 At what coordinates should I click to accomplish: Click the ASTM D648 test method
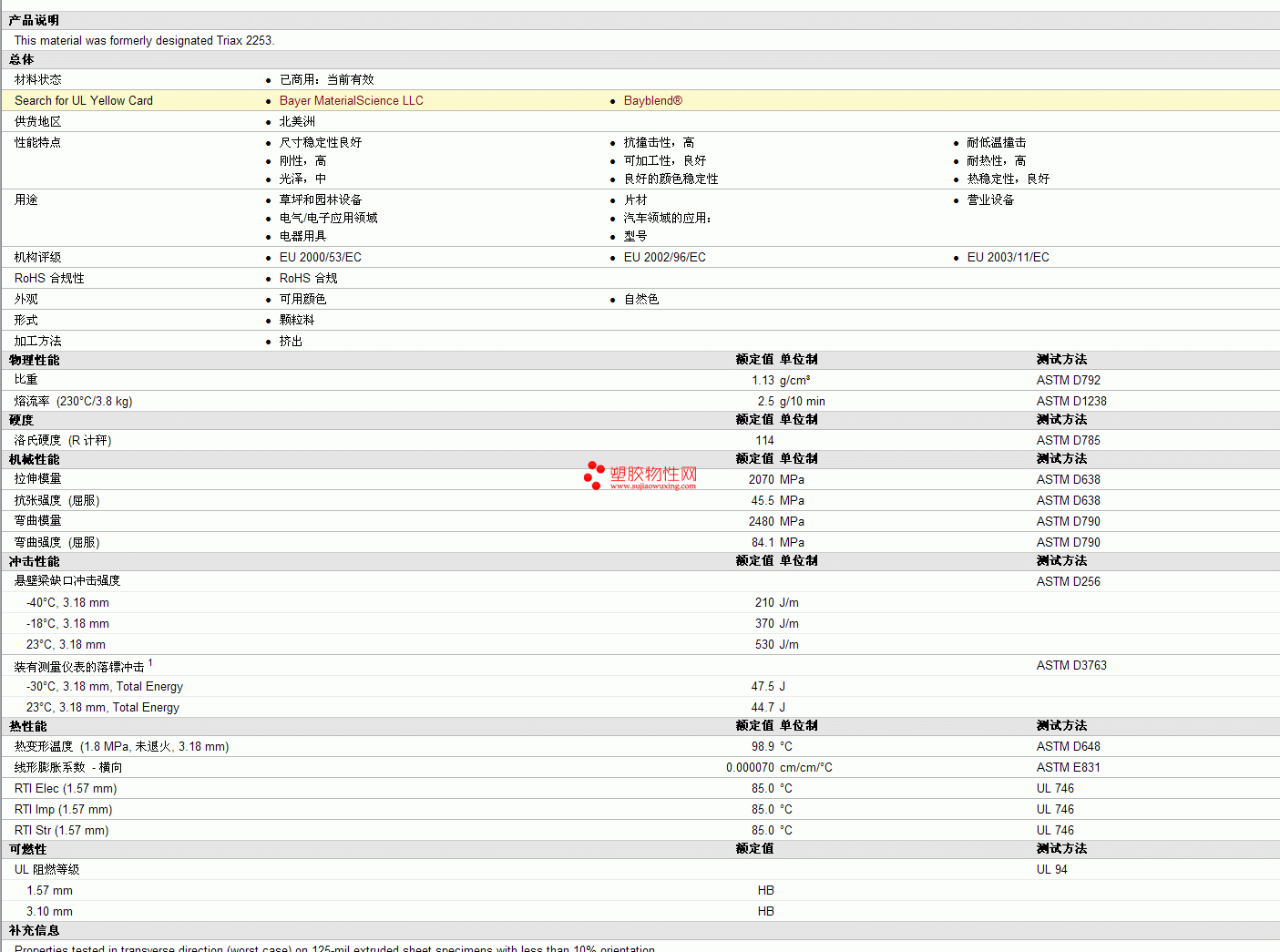coord(1068,746)
